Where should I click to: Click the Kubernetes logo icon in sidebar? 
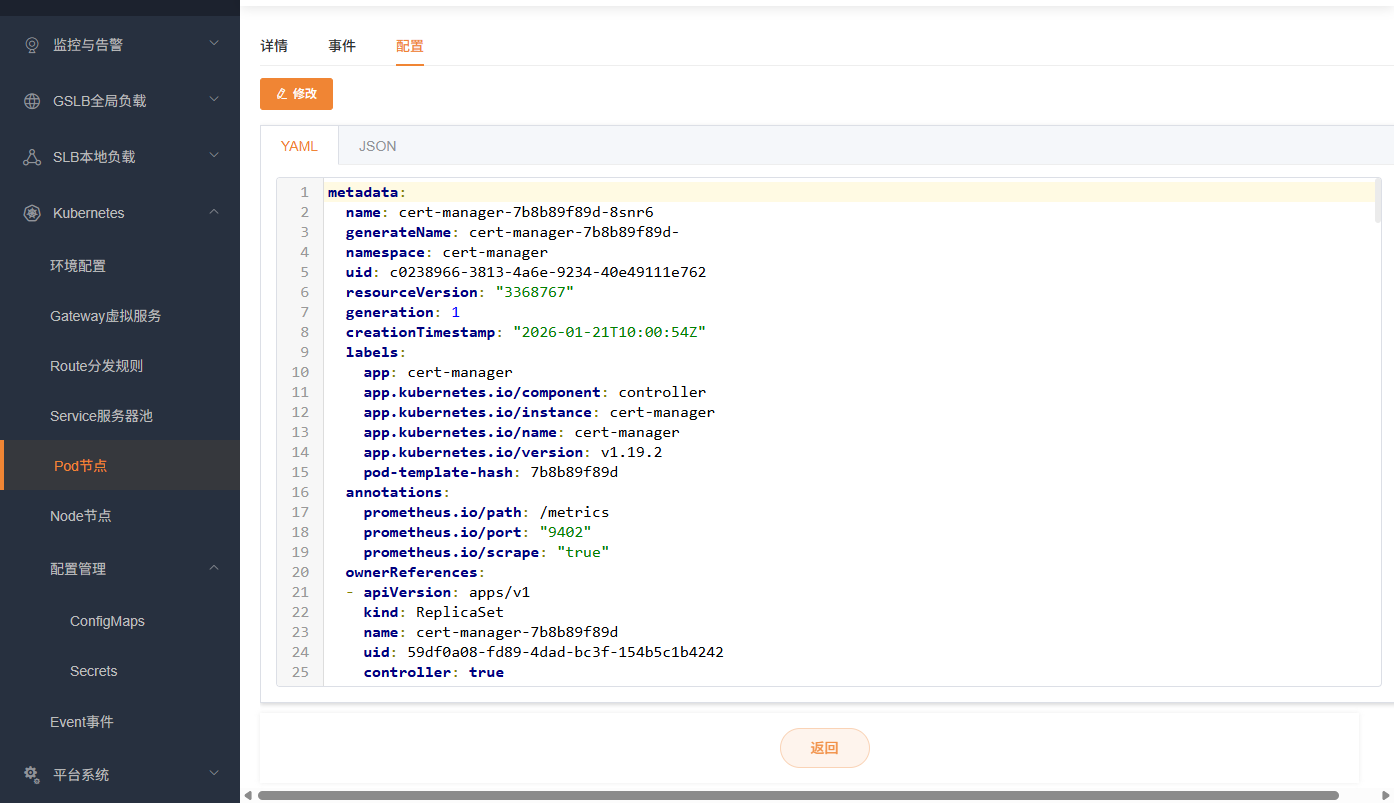click(32, 213)
